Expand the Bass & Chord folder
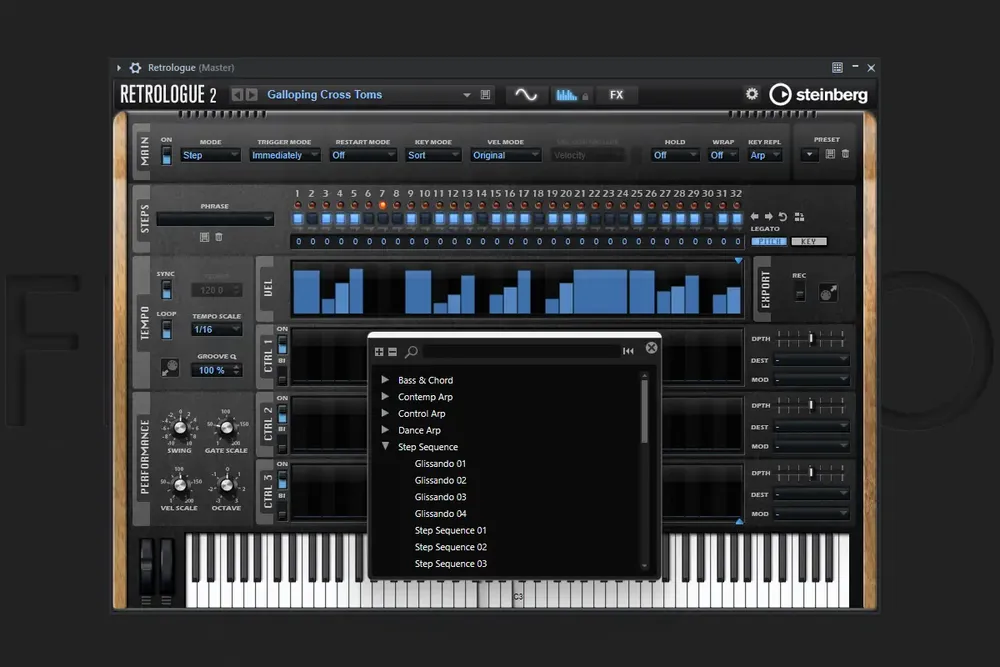 [385, 379]
